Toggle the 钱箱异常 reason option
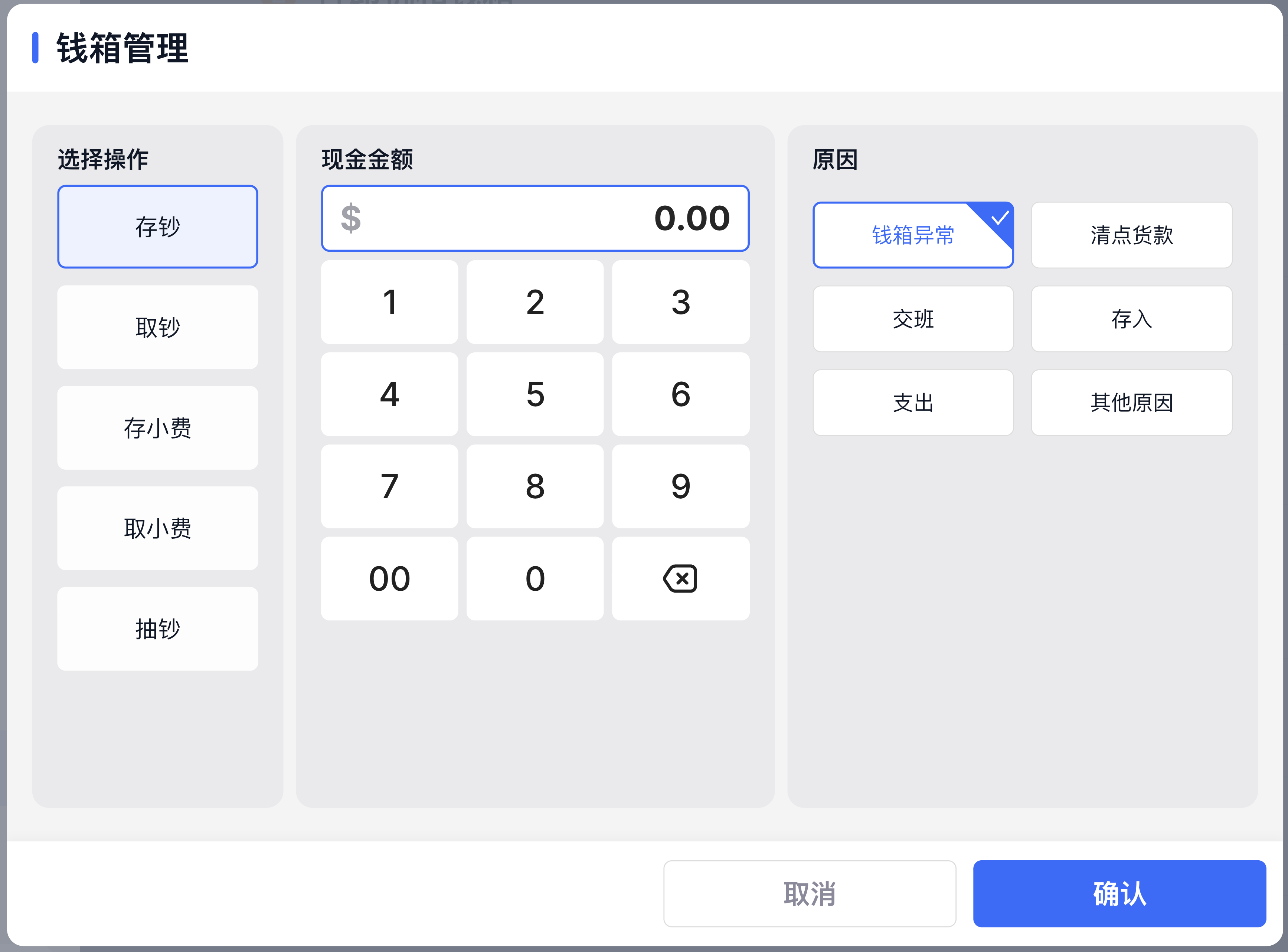 pos(912,235)
